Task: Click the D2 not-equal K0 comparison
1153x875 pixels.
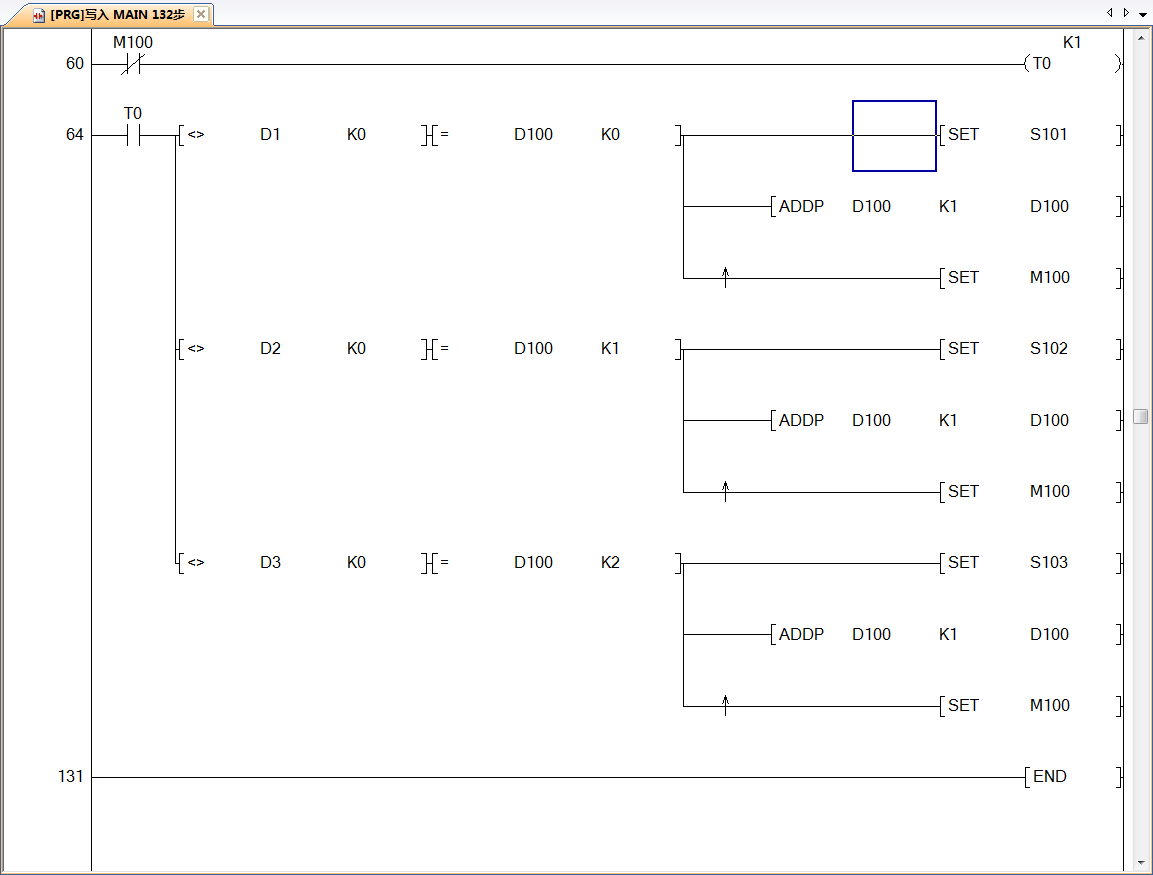Action: coord(300,349)
